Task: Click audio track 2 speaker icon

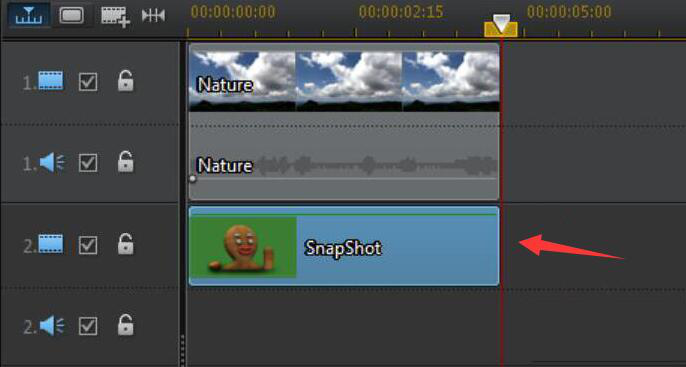Action: (x=52, y=326)
